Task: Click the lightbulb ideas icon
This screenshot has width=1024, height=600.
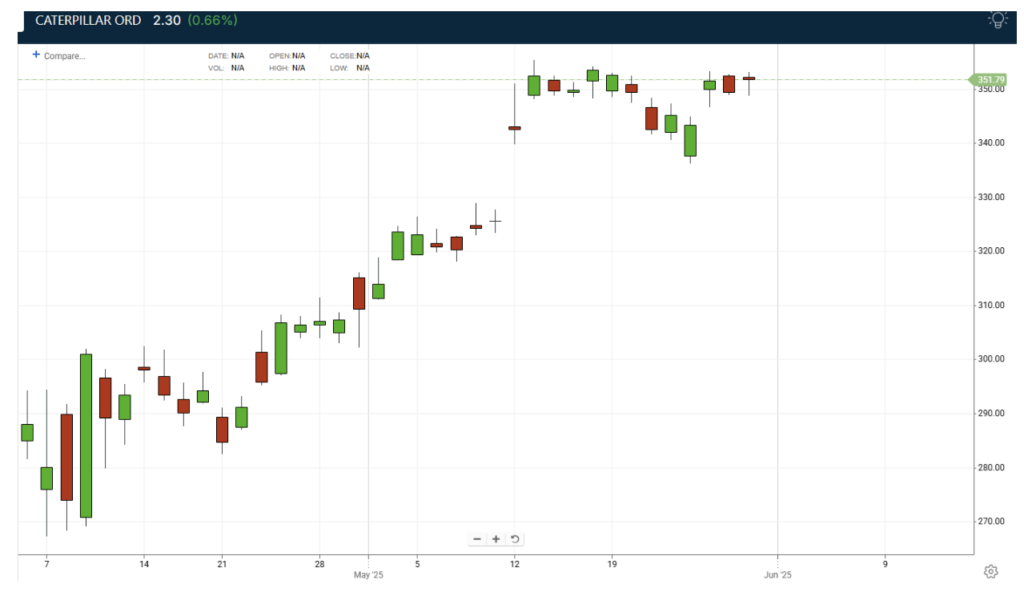Action: [997, 20]
